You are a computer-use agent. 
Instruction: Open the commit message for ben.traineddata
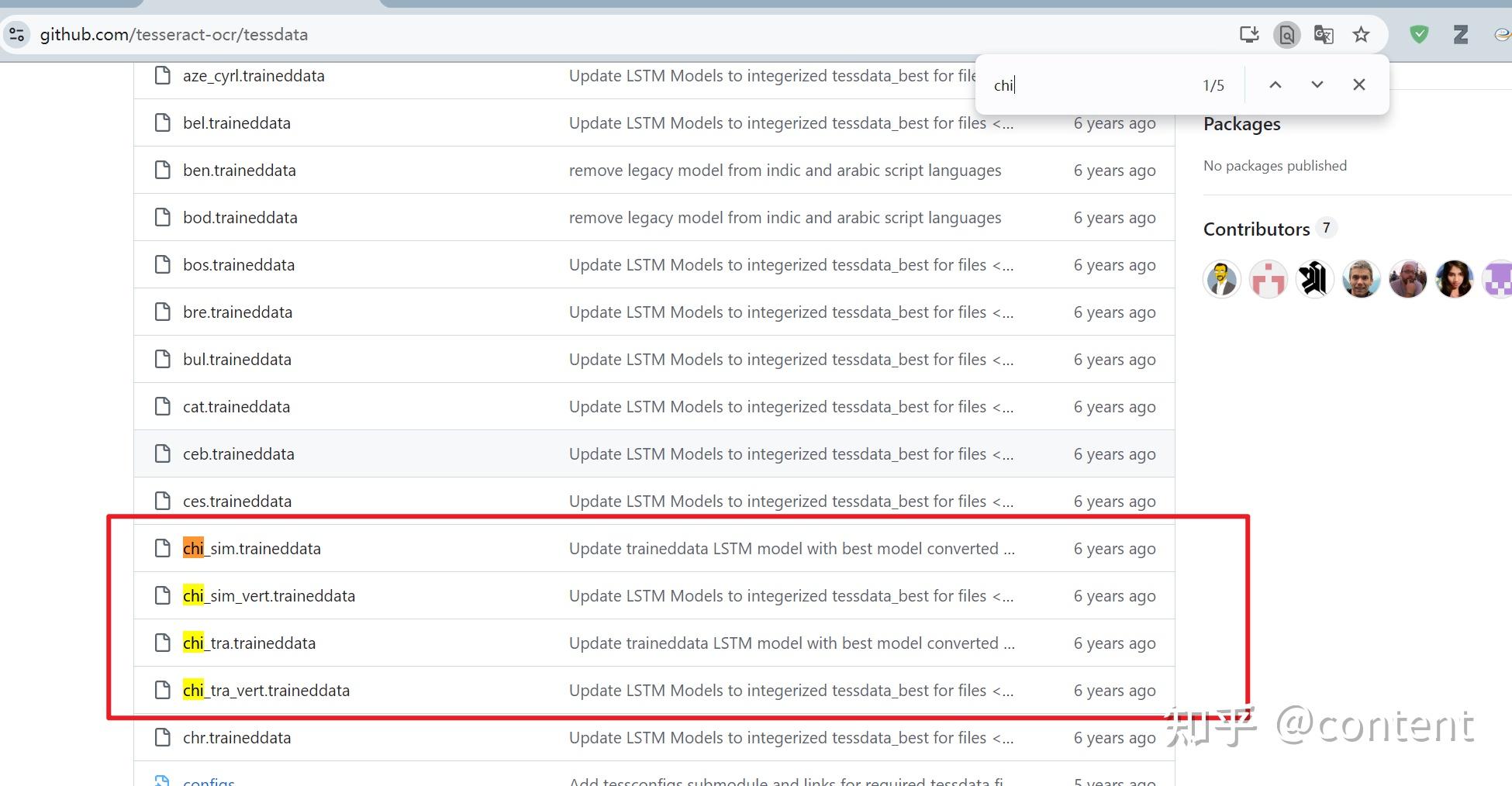coord(785,170)
